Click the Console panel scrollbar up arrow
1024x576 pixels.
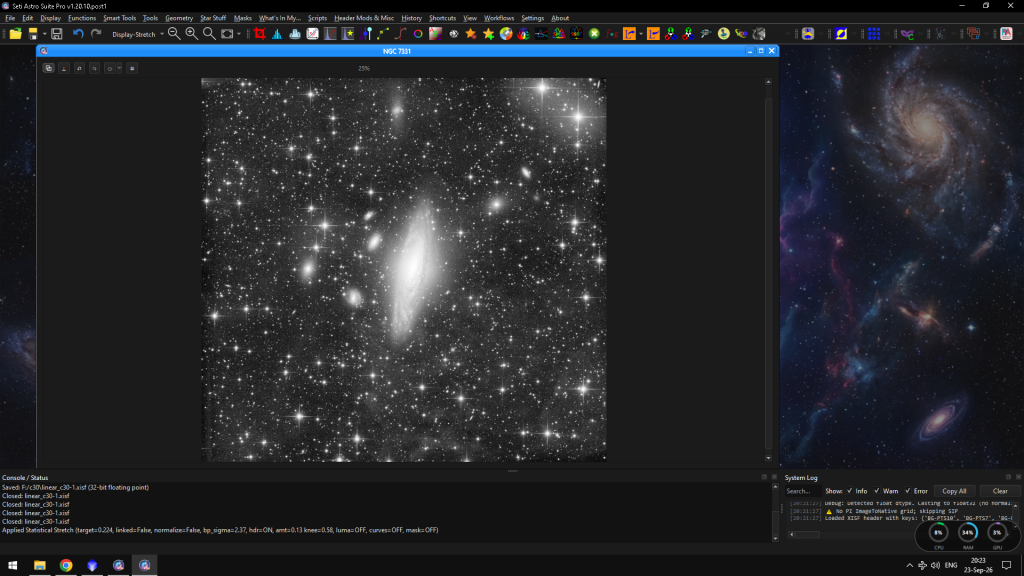775,487
